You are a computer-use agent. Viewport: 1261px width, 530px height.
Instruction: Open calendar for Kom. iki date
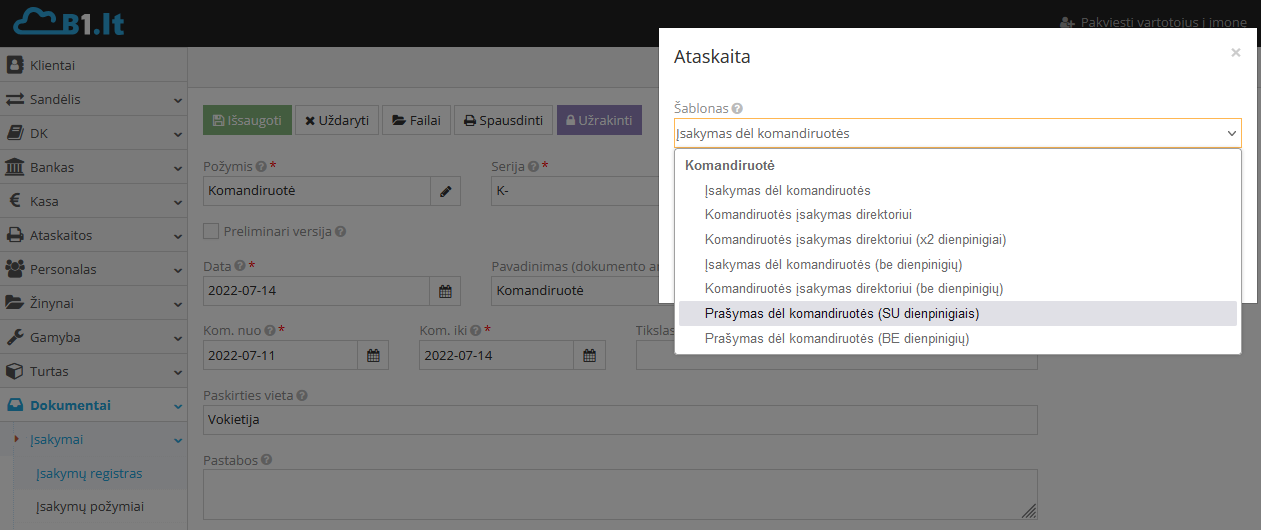pos(589,355)
